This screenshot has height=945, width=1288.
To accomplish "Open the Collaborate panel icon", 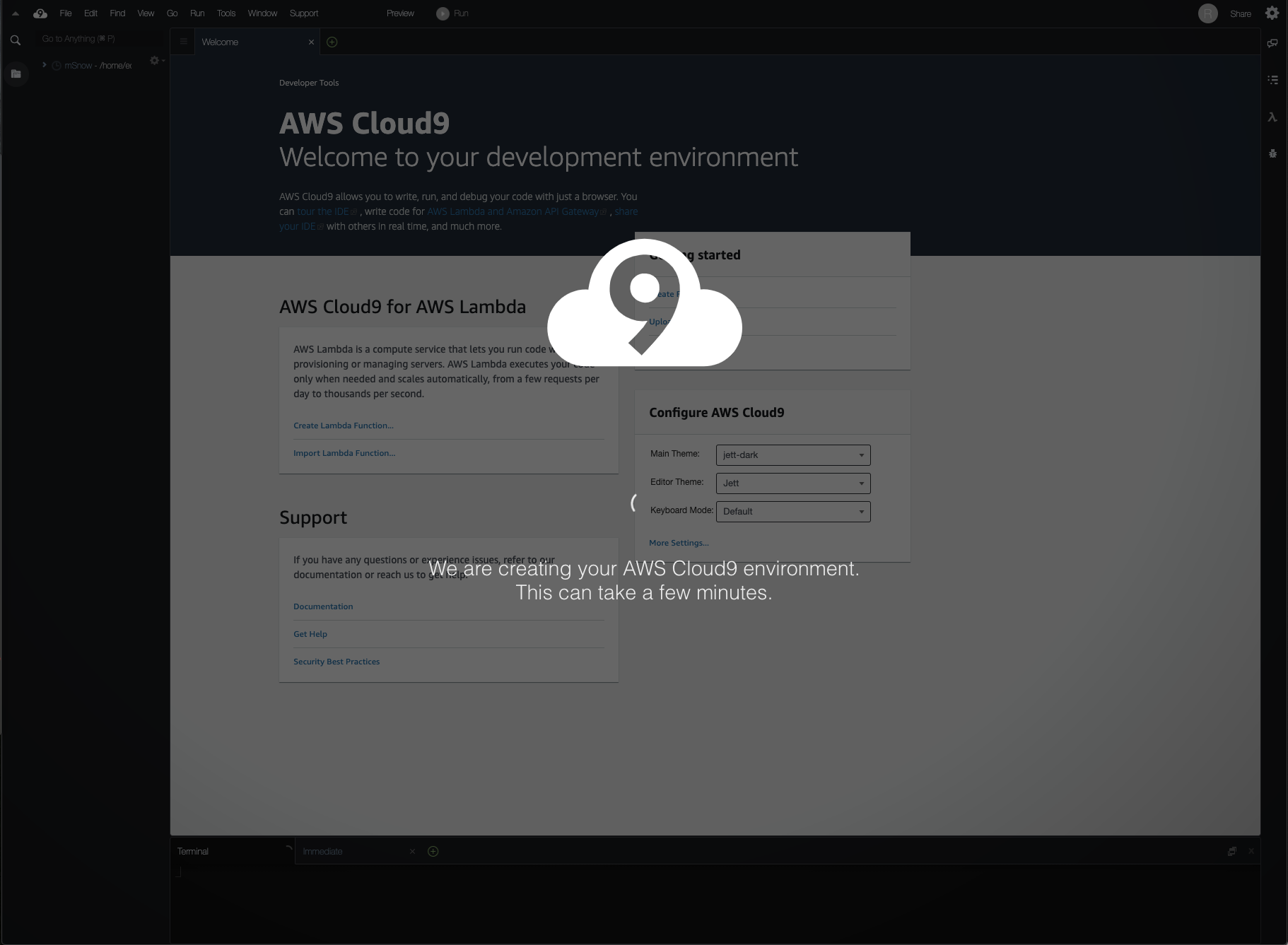I will (x=1272, y=43).
